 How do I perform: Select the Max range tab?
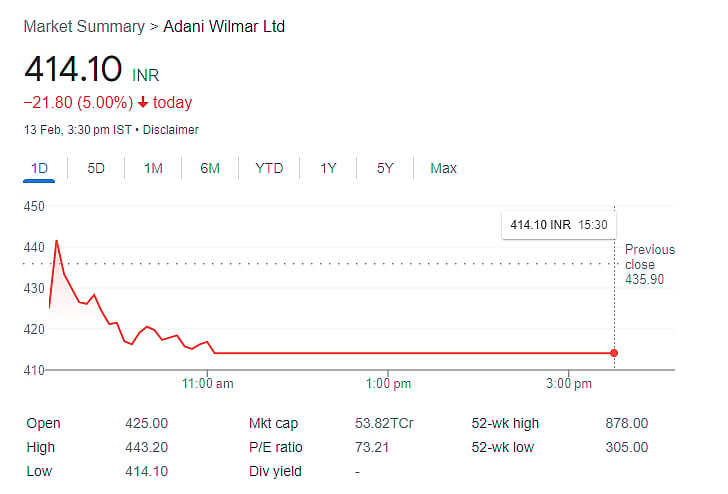click(x=443, y=168)
